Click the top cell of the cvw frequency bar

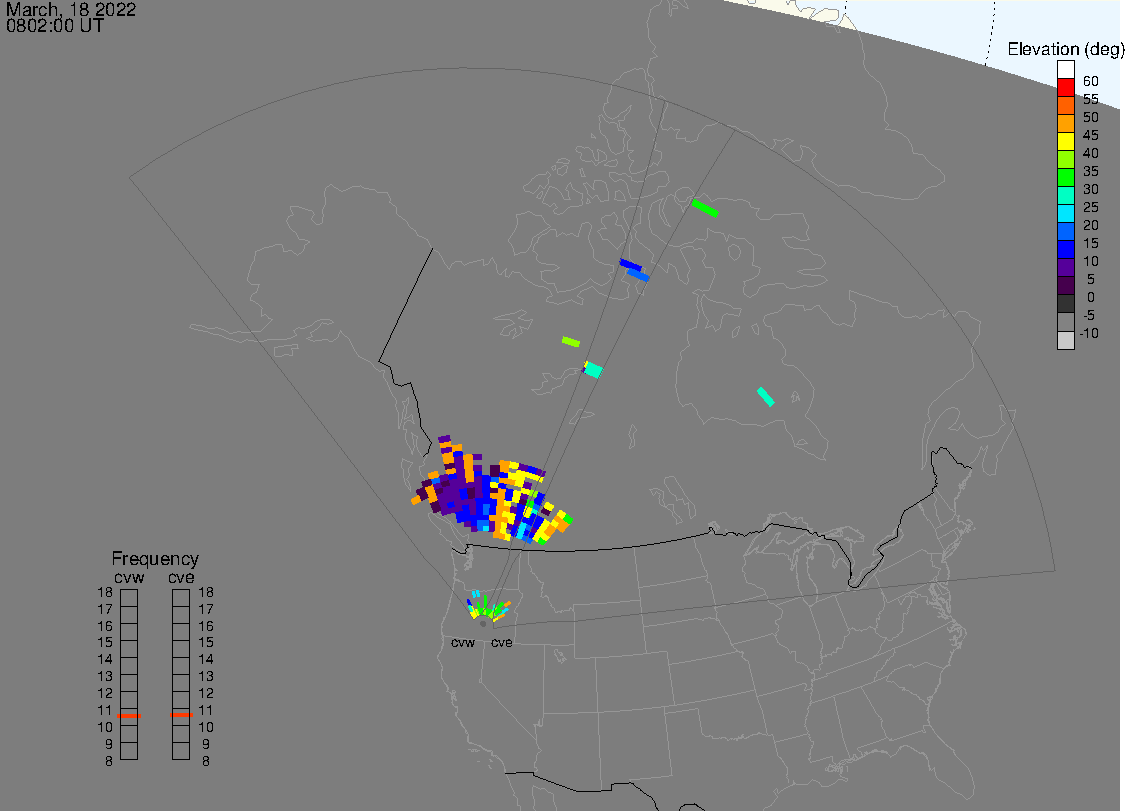tap(129, 598)
